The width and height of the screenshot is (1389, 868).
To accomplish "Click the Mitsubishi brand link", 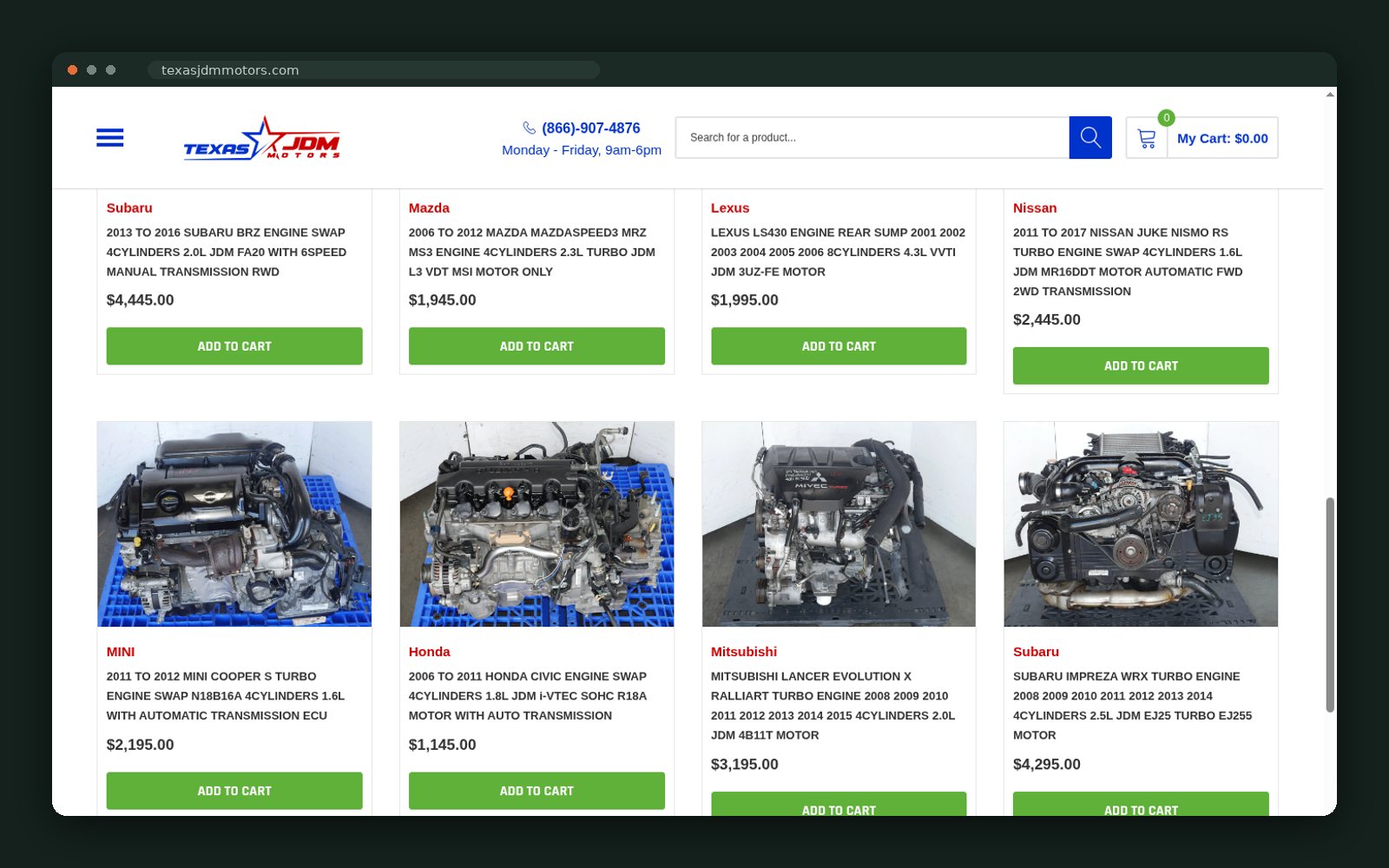I will 744,652.
